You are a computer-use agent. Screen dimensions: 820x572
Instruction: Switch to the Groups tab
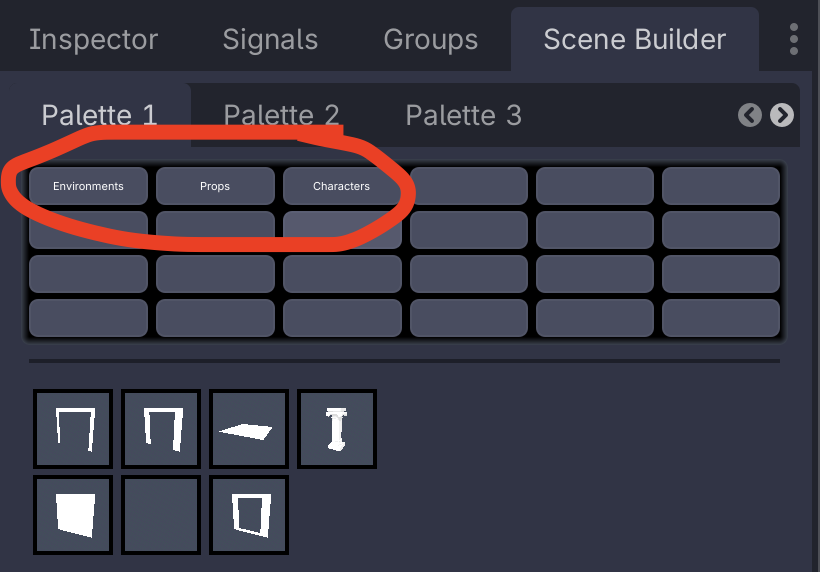click(x=431, y=39)
